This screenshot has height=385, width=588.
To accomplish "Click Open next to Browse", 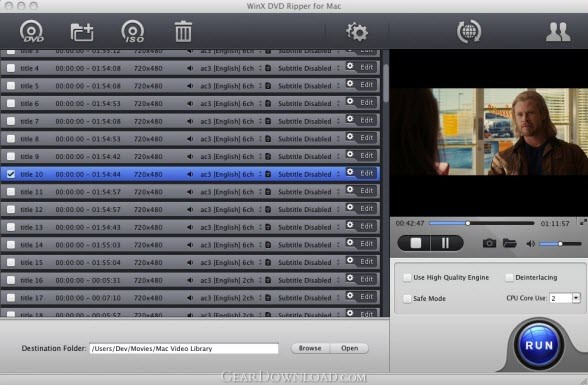I will [x=350, y=348].
